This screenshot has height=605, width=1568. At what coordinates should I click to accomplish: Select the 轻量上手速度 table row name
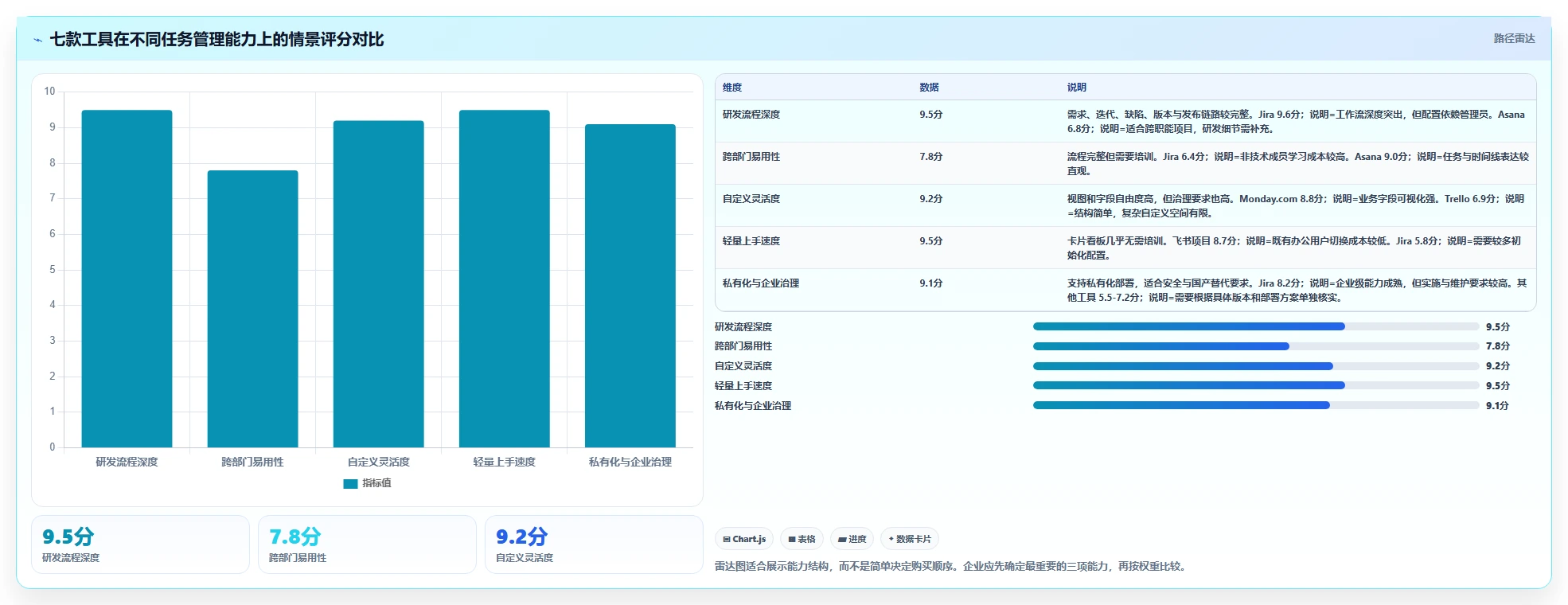(x=751, y=241)
